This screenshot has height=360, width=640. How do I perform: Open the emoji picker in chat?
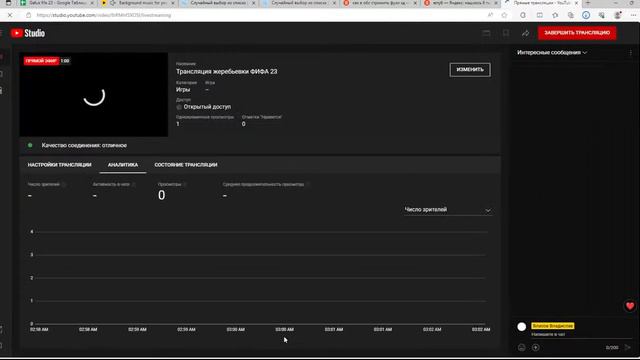point(522,347)
